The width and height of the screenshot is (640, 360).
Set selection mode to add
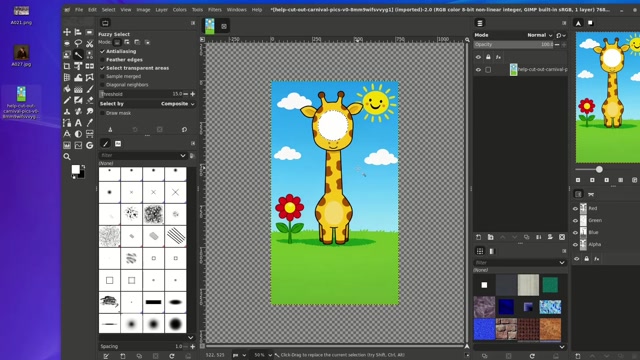[x=127, y=42]
